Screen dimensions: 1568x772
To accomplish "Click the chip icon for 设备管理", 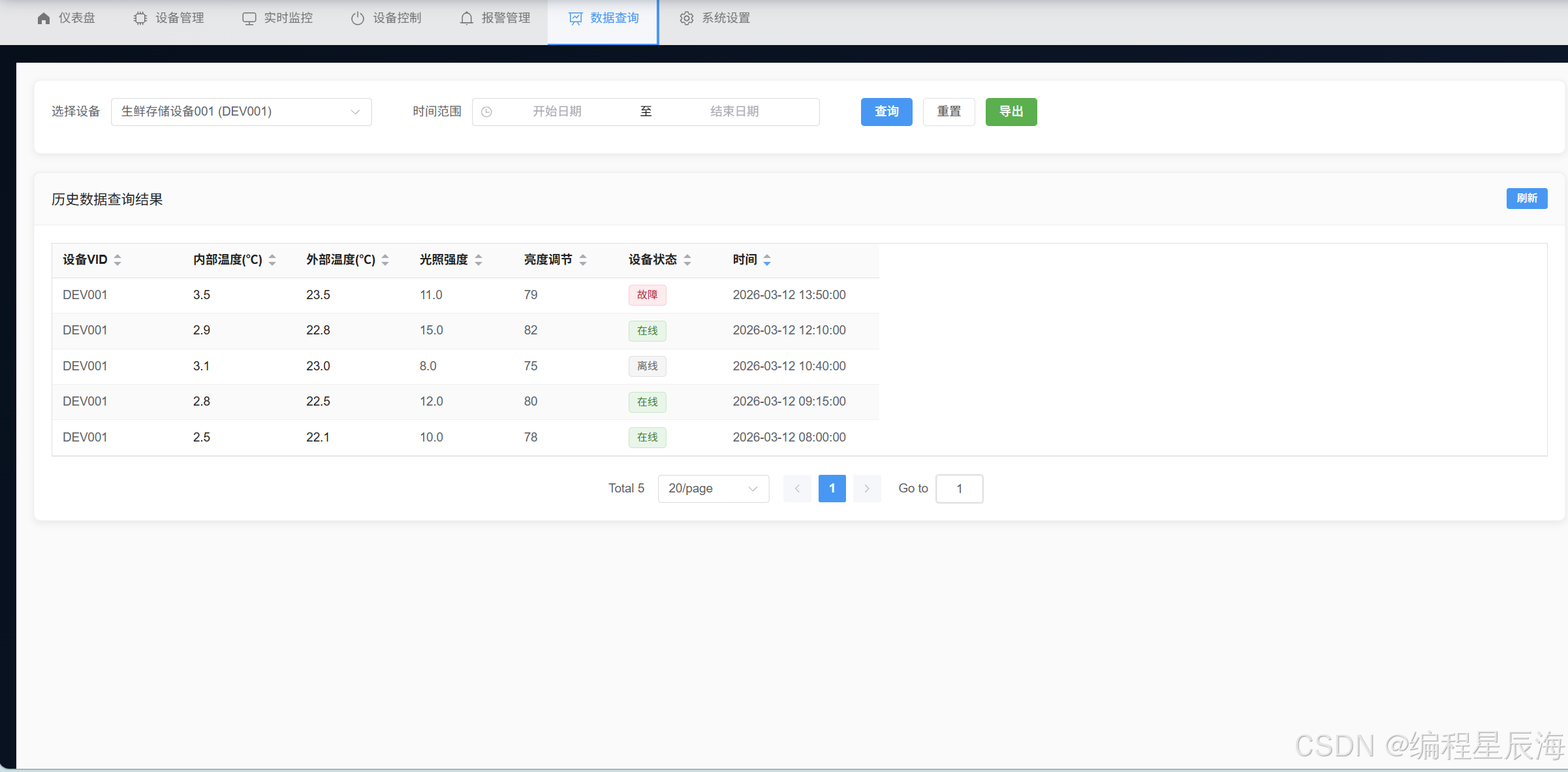I will [140, 18].
